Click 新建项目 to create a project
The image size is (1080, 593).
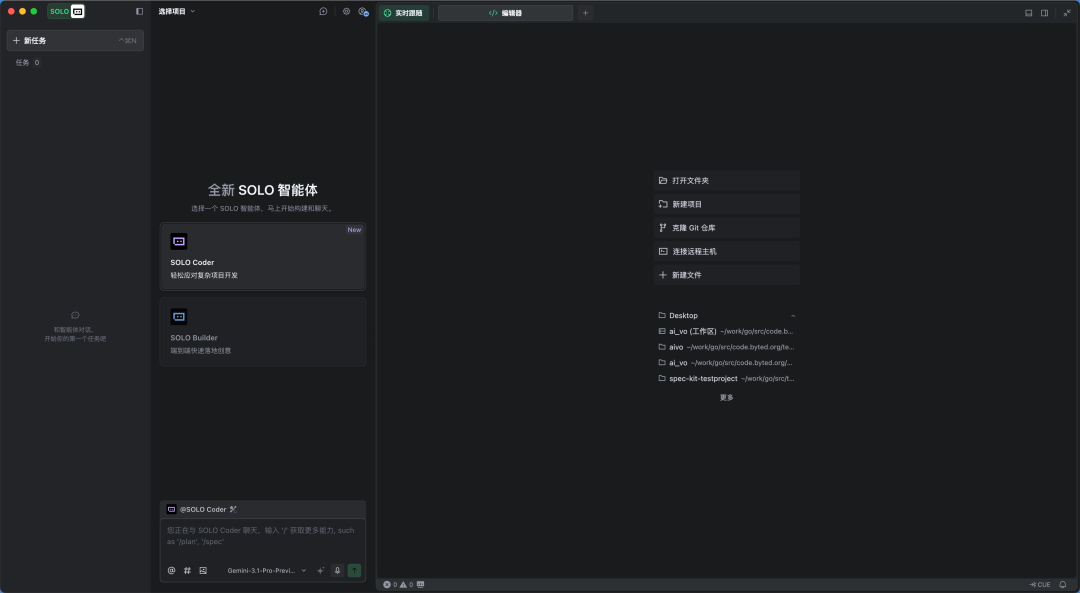[x=727, y=205]
